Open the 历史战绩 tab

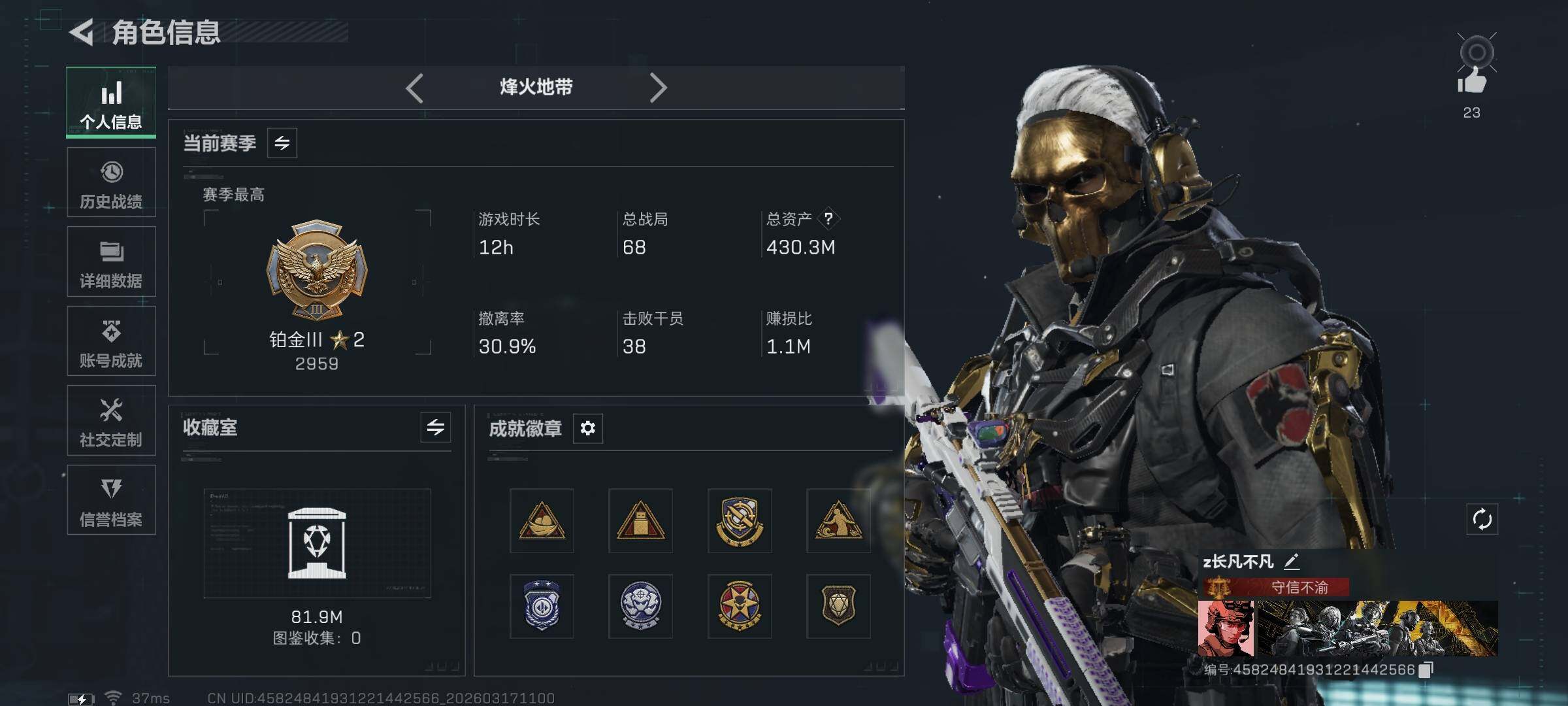point(111,182)
